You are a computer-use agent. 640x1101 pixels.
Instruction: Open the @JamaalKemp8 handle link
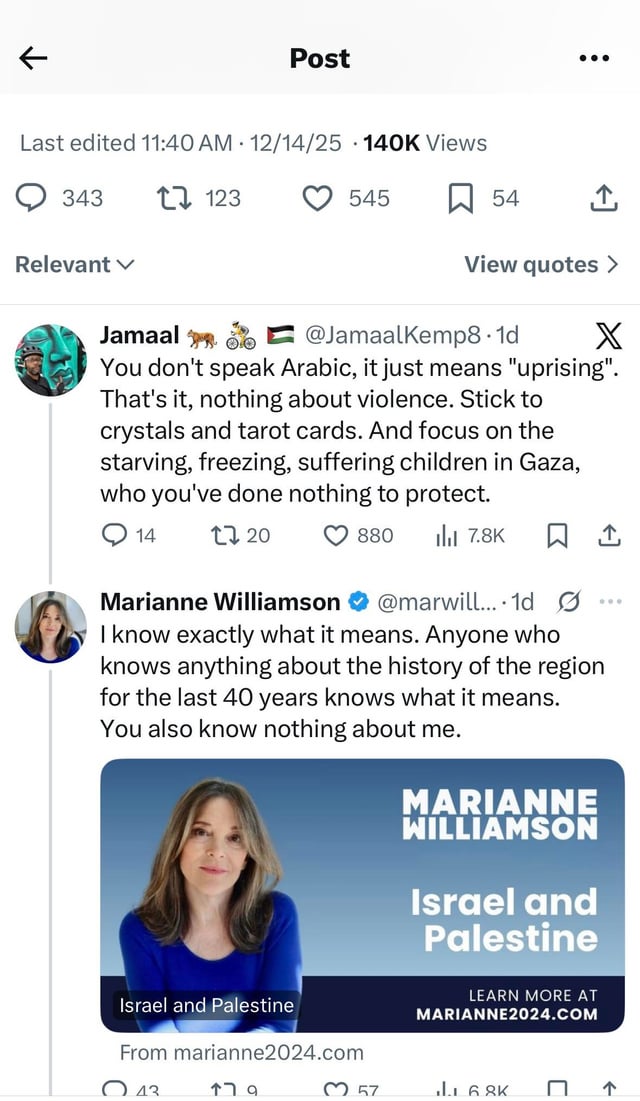pos(393,336)
